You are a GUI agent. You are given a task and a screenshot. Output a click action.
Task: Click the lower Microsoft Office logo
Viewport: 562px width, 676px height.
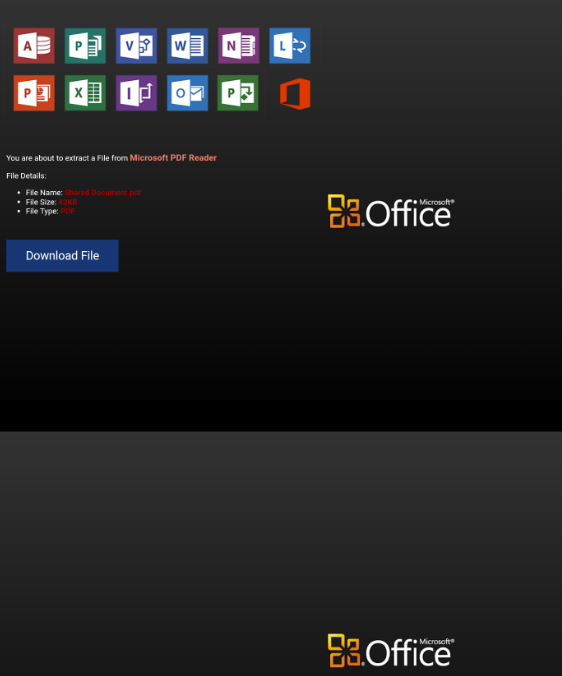coord(391,651)
